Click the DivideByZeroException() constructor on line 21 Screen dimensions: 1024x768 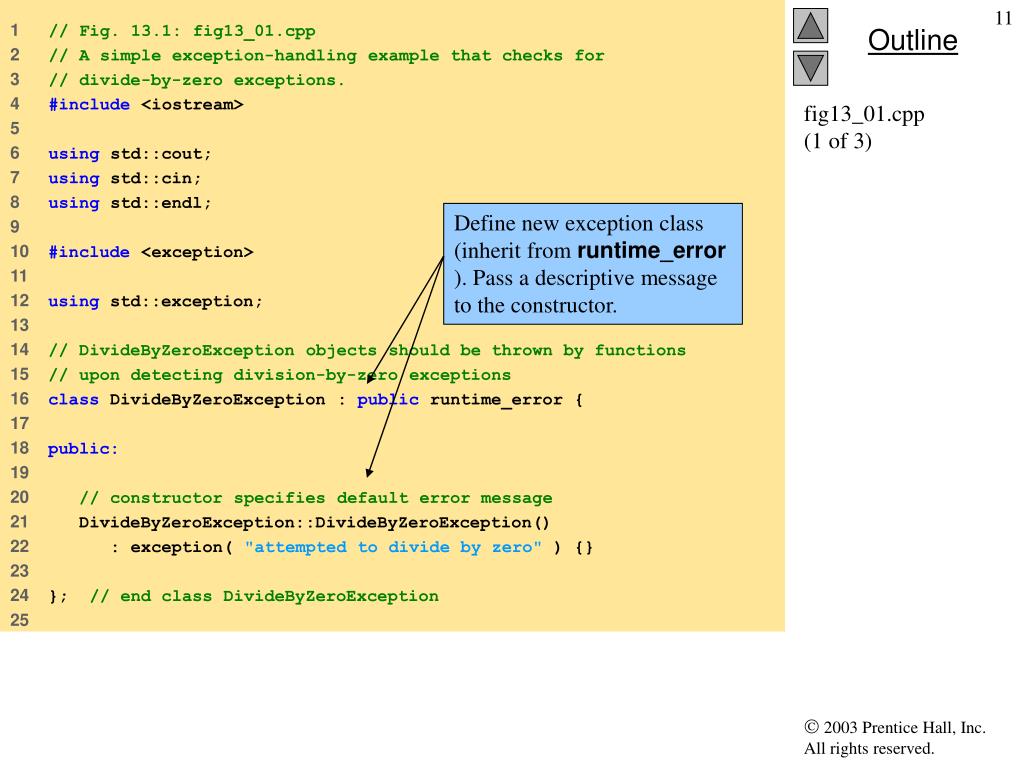314,522
